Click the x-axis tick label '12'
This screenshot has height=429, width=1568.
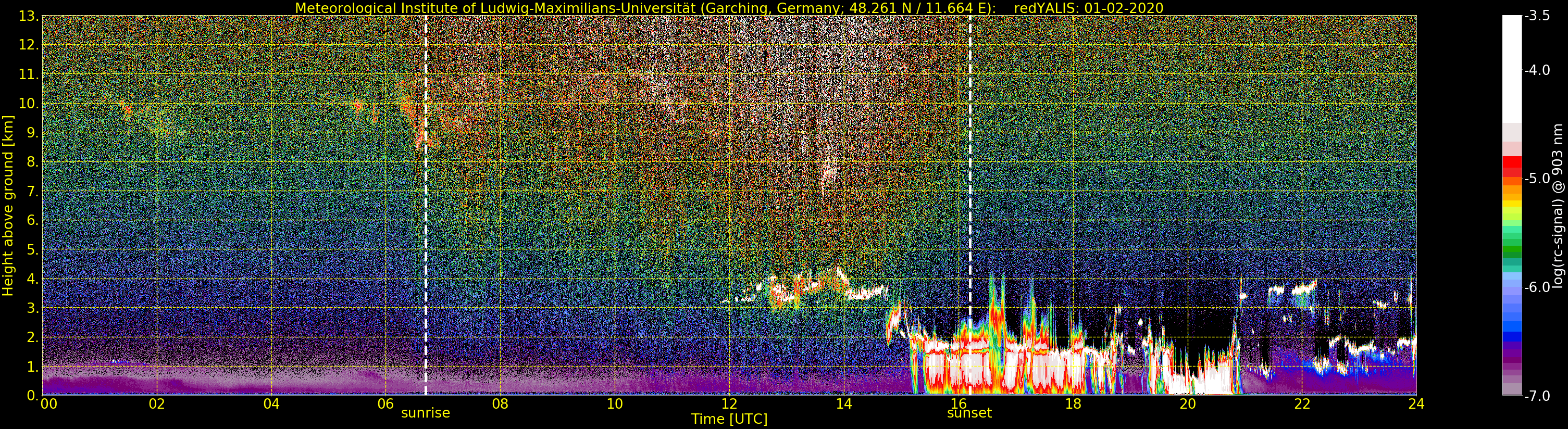729,404
